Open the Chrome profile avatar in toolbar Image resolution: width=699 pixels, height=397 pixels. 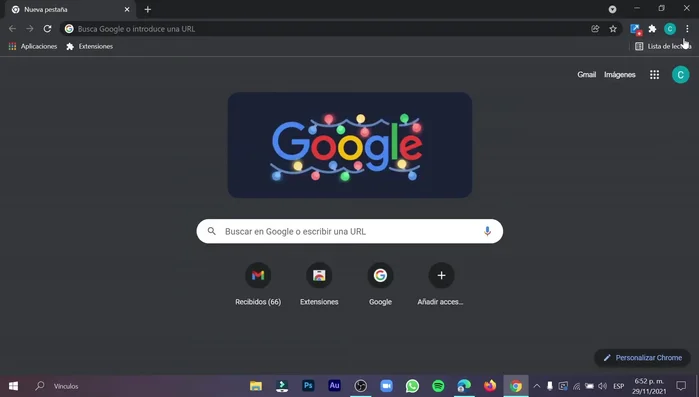pos(670,29)
